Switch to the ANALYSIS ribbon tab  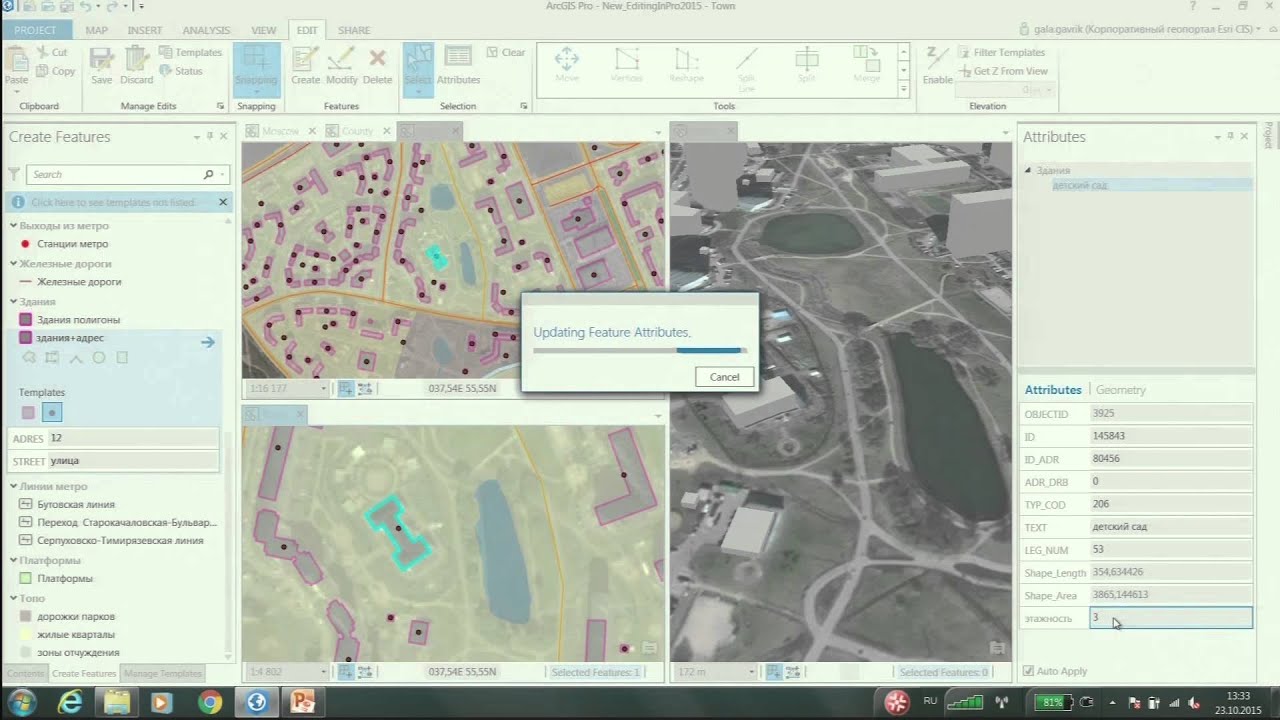206,30
